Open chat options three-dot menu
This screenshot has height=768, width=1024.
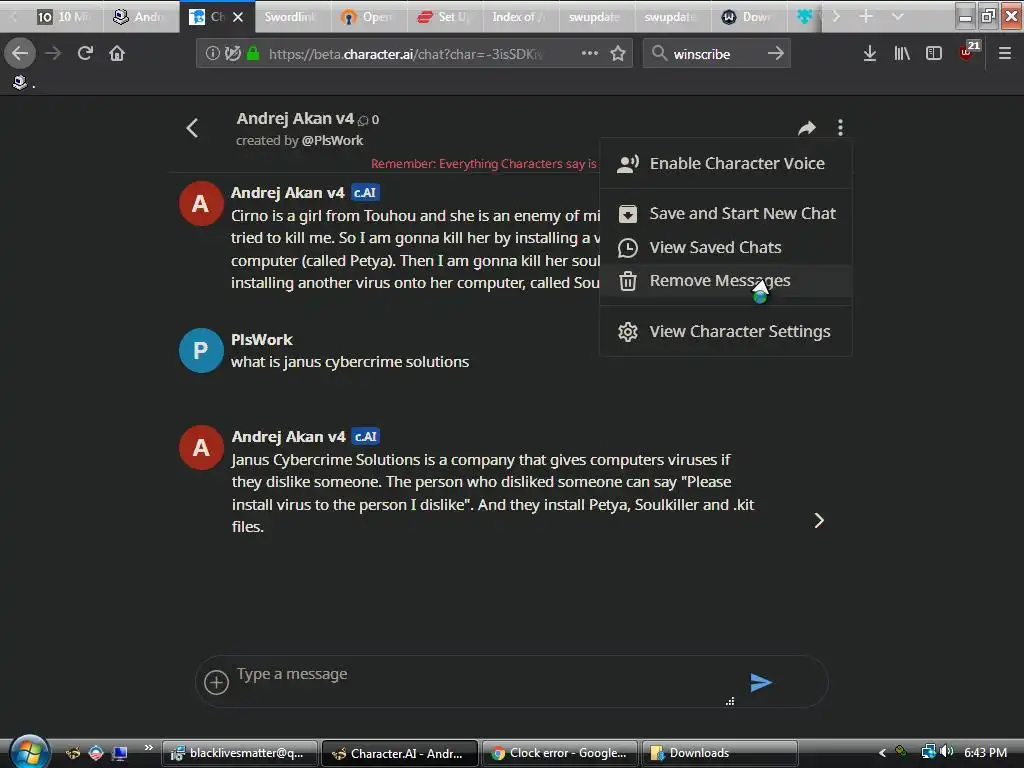(840, 128)
